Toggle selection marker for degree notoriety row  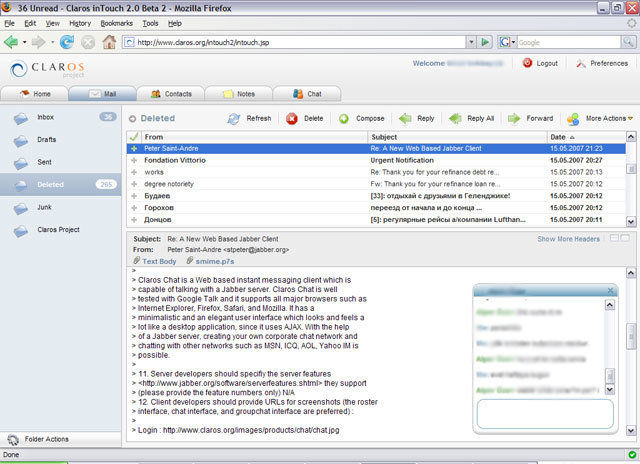click(x=134, y=184)
